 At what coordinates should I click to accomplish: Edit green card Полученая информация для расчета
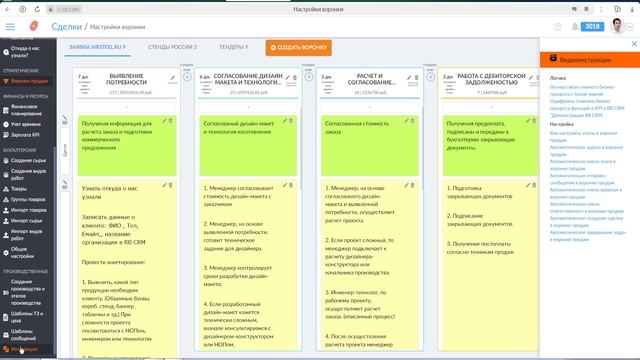pyautogui.click(x=164, y=120)
